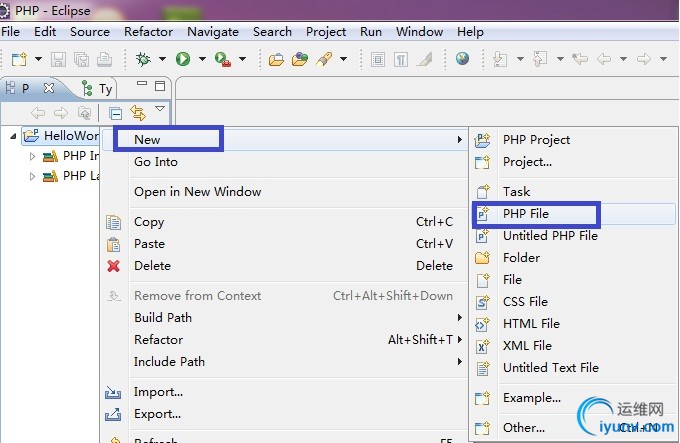Click the Save toolbar icon
The image size is (680, 443).
coord(59,59)
